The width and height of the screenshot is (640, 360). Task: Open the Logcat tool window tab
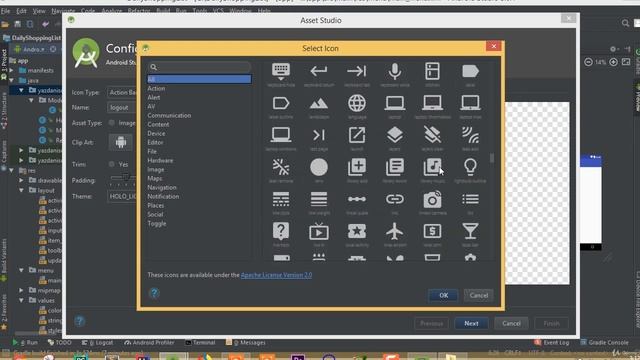click(97, 342)
